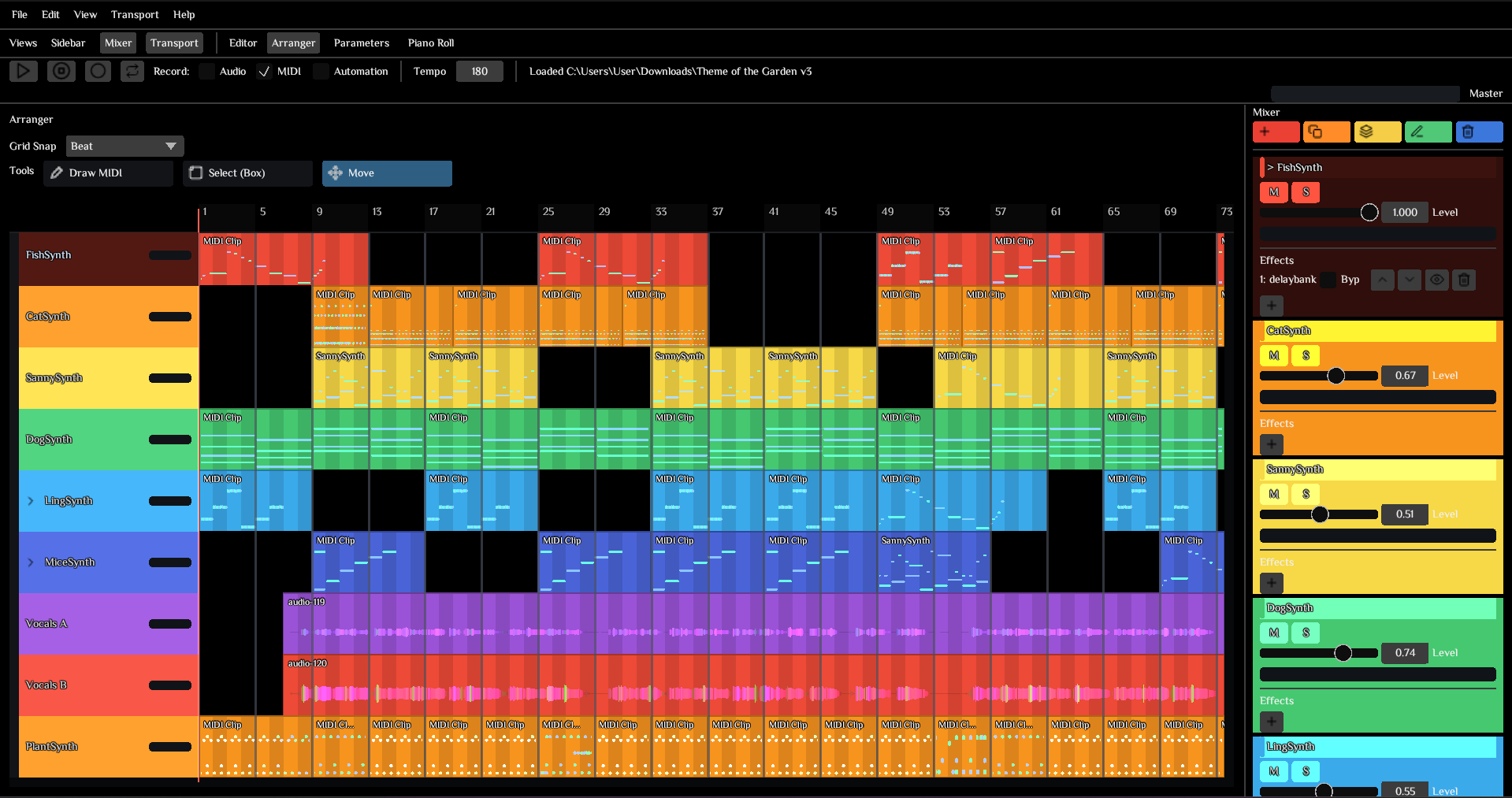Click the red add-track plus icon in Mixer
The image size is (1512, 798).
[x=1276, y=132]
